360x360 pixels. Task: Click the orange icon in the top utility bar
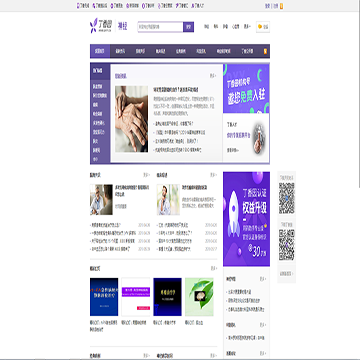pos(282,6)
